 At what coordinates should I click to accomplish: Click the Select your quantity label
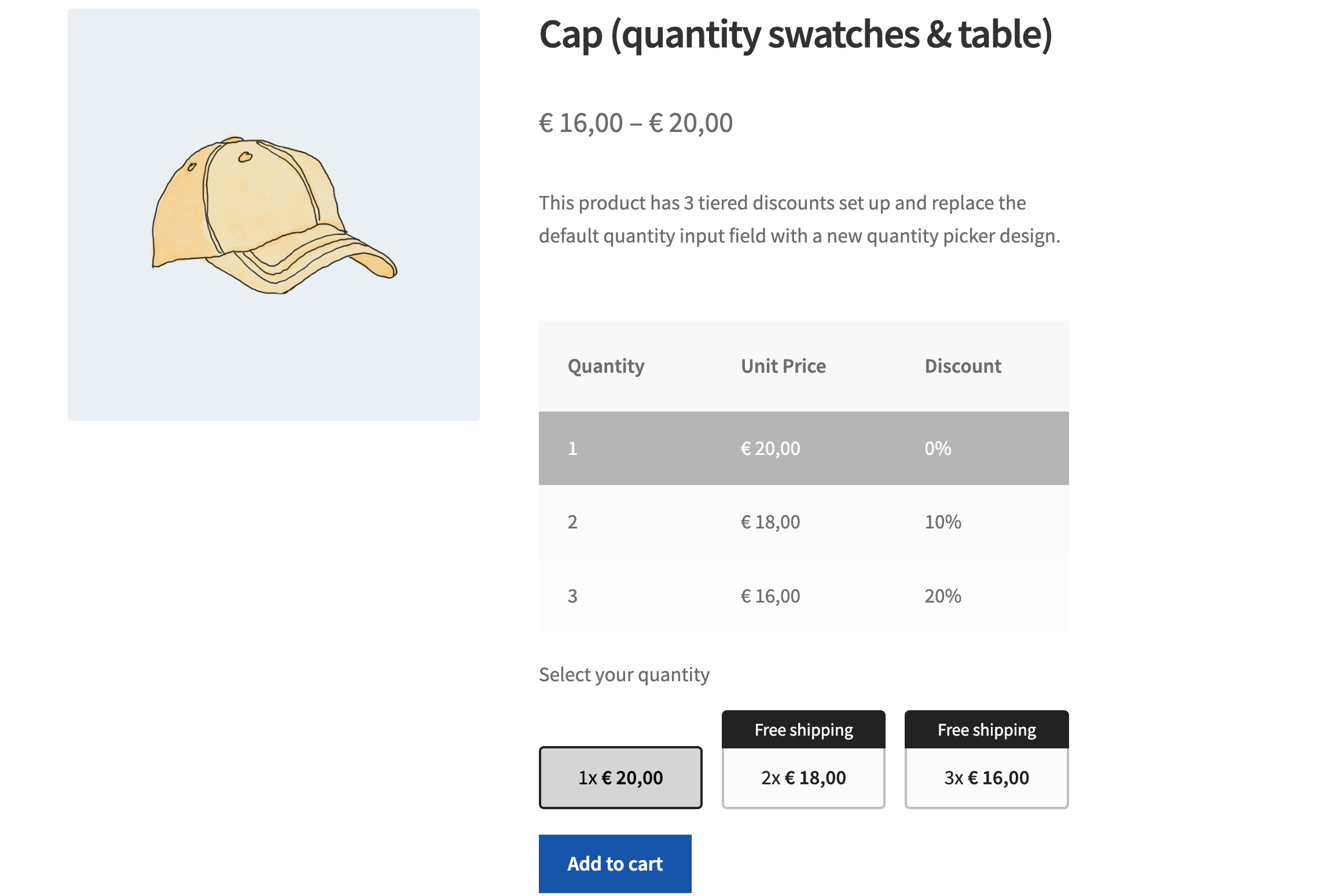[x=624, y=674]
